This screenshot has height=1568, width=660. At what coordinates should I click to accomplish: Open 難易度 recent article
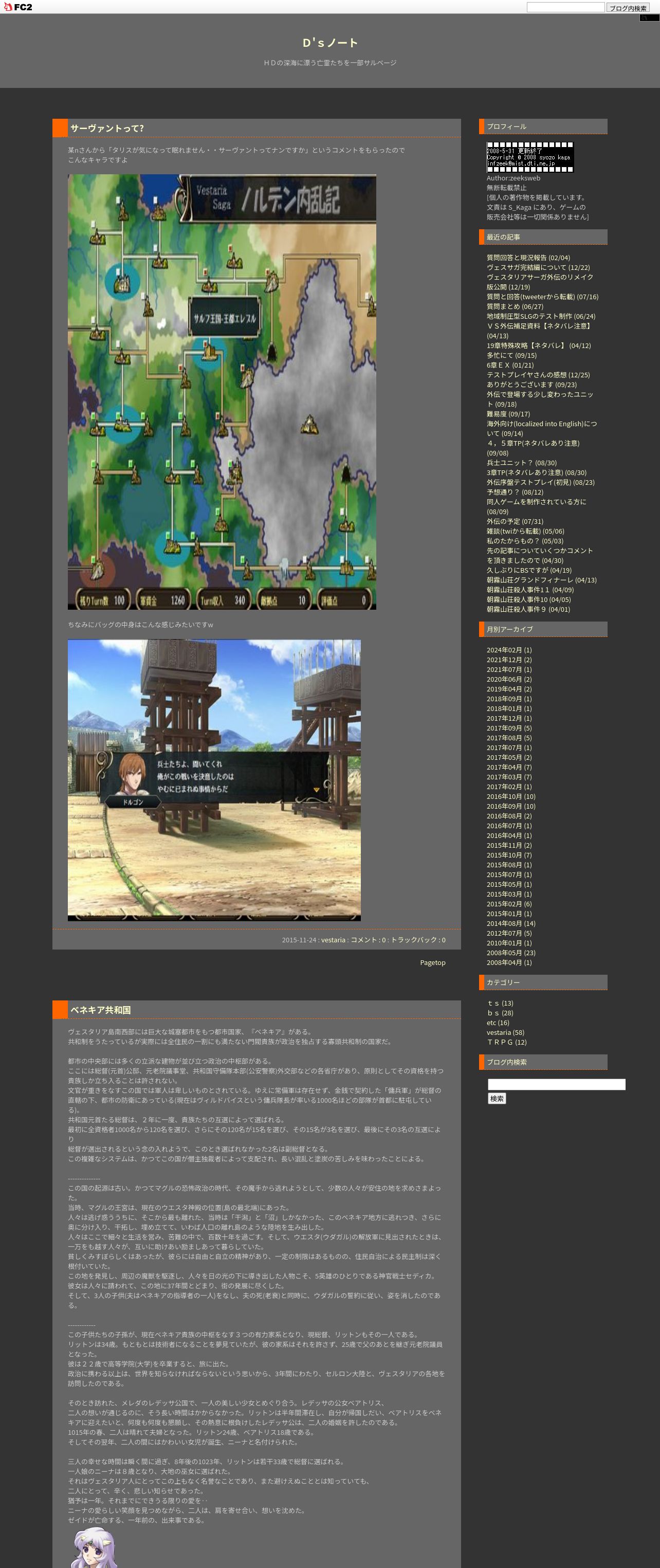coord(508,414)
